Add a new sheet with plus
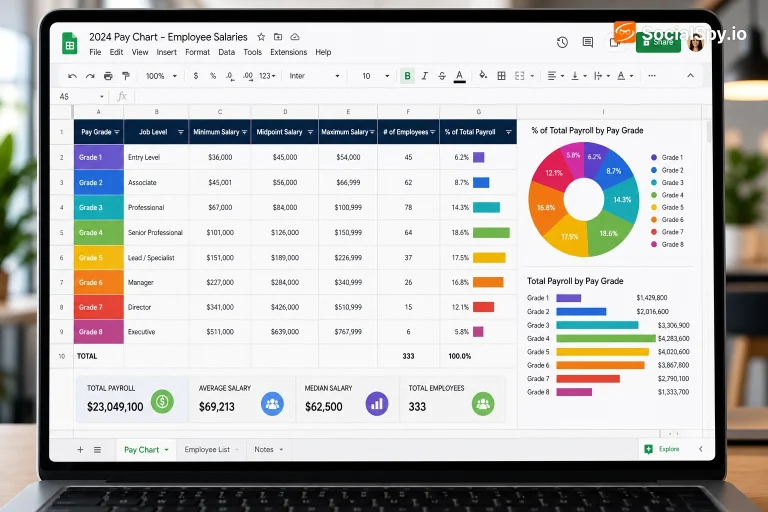Image resolution: width=768 pixels, height=512 pixels. [80, 449]
